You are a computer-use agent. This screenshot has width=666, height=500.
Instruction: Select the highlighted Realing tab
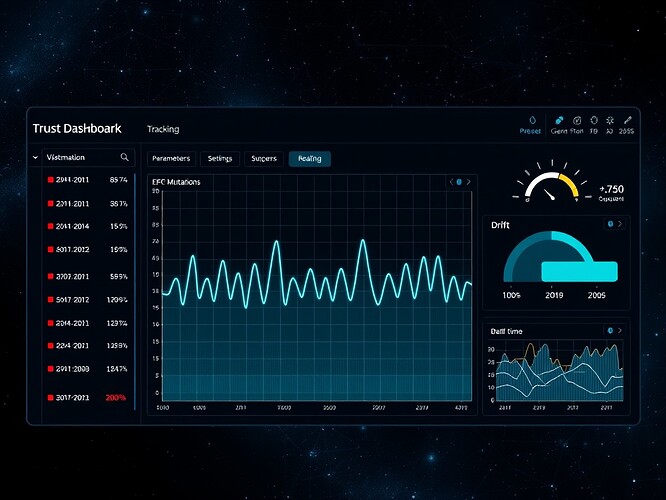310,158
